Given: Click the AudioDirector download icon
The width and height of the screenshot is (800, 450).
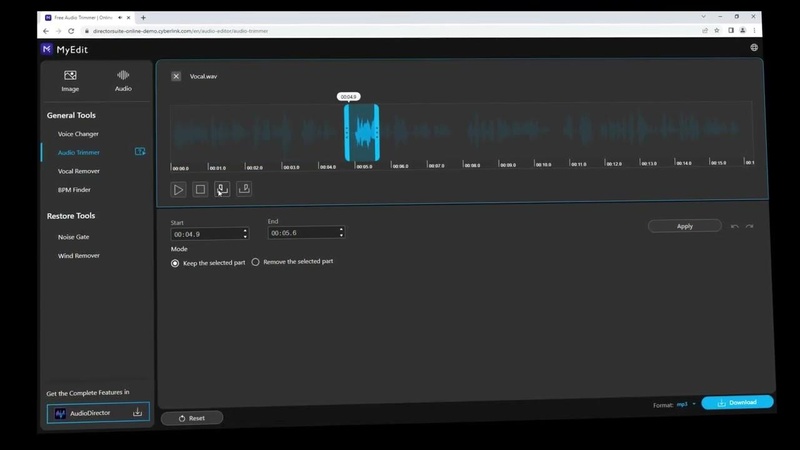Looking at the screenshot, I should (138, 412).
